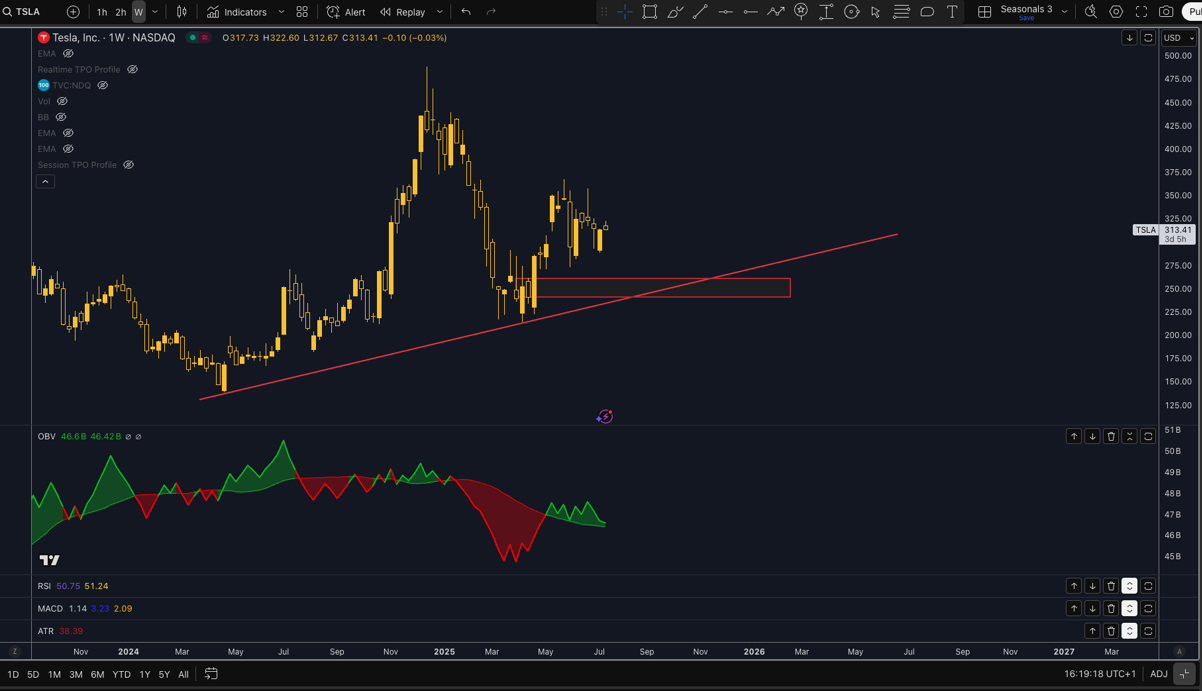Open the Indicators dialog
Screen dimensions: 1202x691
click(x=237, y=12)
